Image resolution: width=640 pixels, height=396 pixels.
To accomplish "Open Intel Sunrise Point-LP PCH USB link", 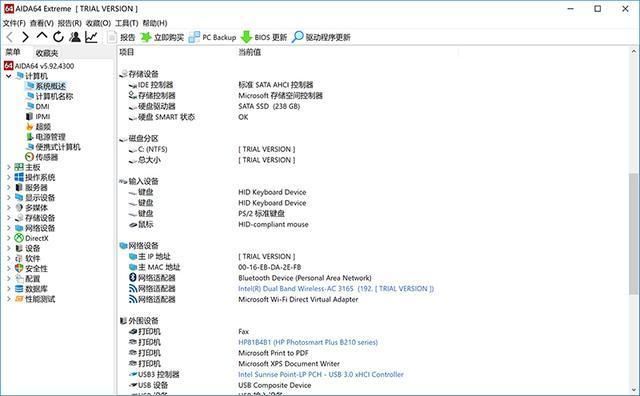I will pos(321,374).
